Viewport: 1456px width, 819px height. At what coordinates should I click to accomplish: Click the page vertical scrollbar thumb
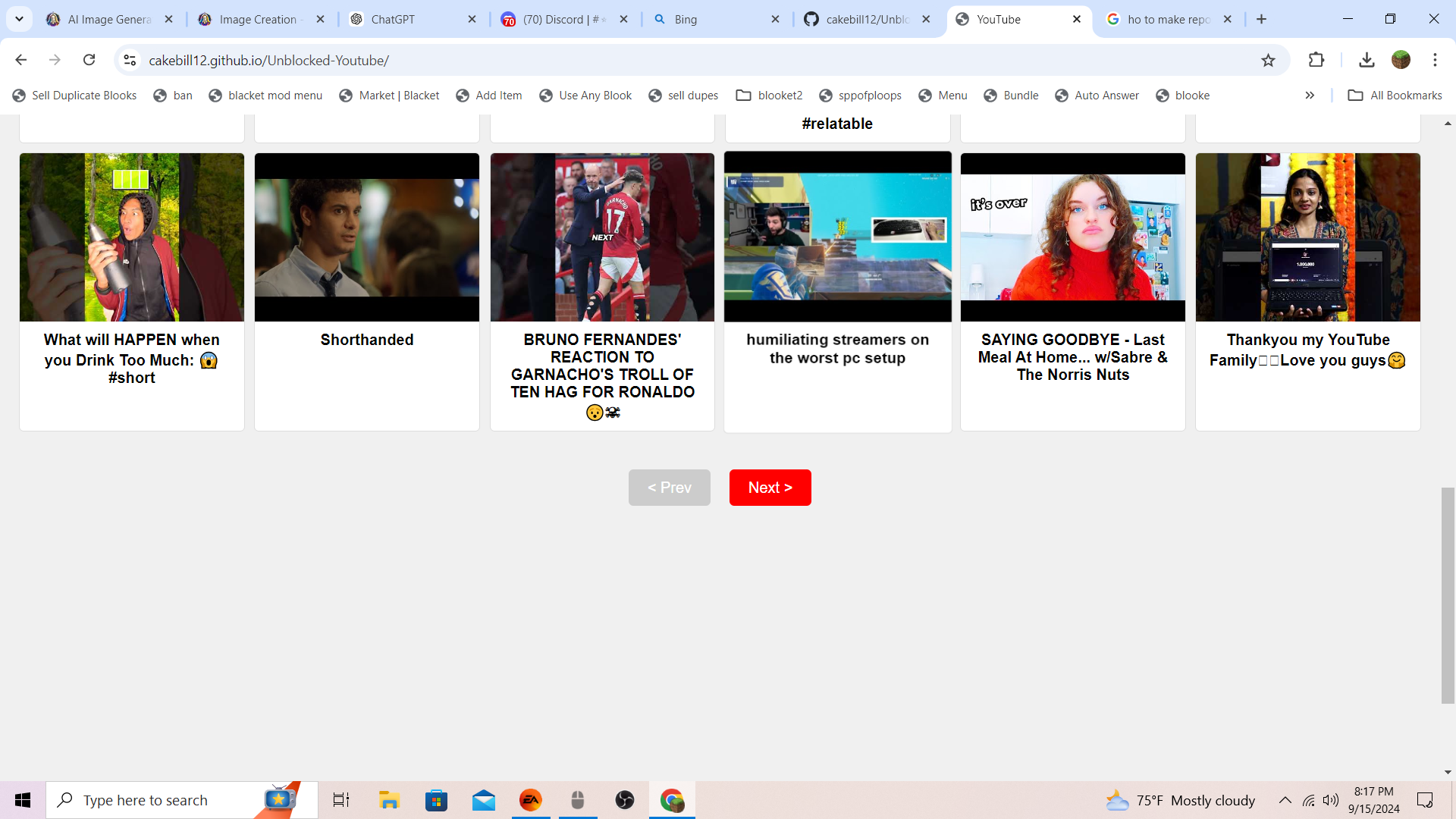[x=1448, y=595]
